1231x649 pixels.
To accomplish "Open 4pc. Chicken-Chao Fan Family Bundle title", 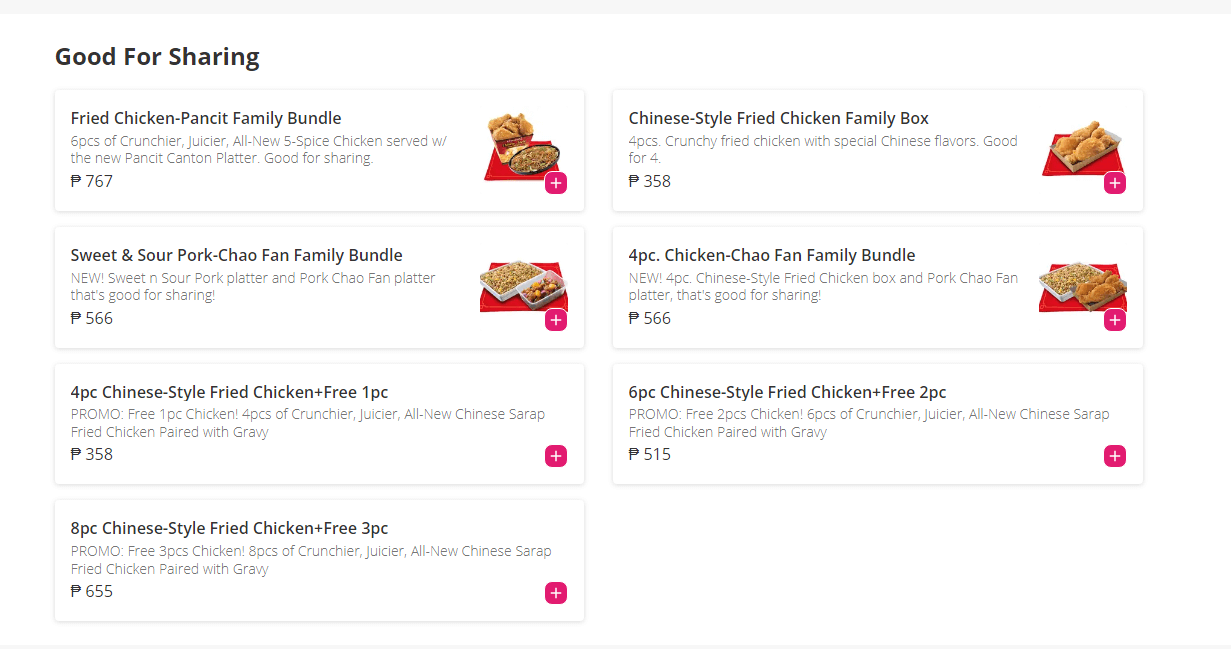I will pyautogui.click(x=771, y=255).
